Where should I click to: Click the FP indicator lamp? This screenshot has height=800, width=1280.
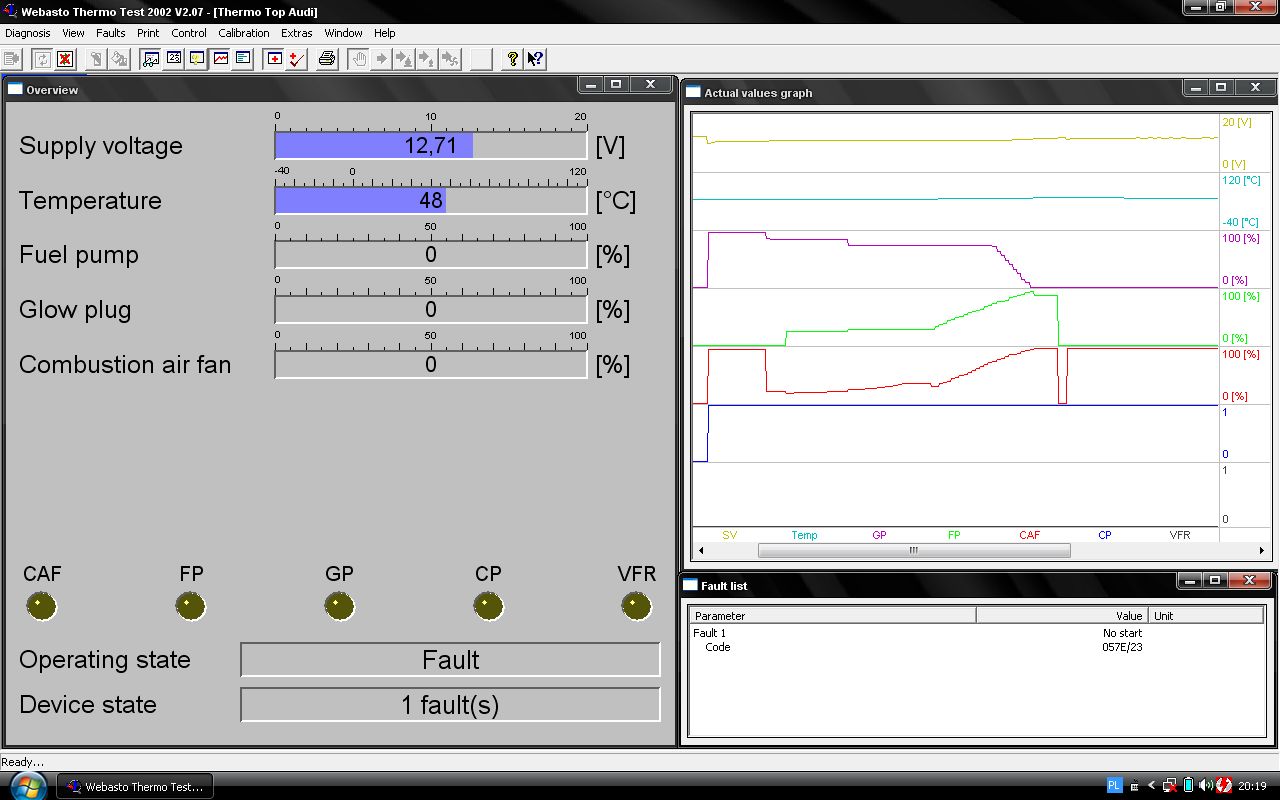[190, 606]
